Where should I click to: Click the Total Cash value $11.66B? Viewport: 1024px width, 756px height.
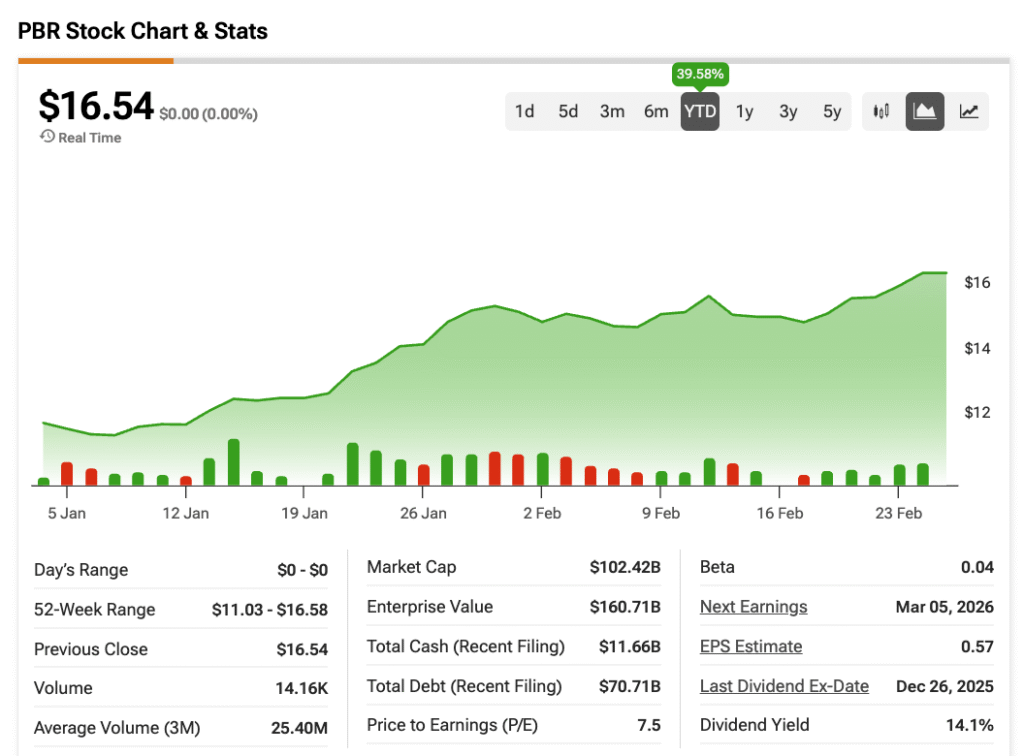point(630,646)
